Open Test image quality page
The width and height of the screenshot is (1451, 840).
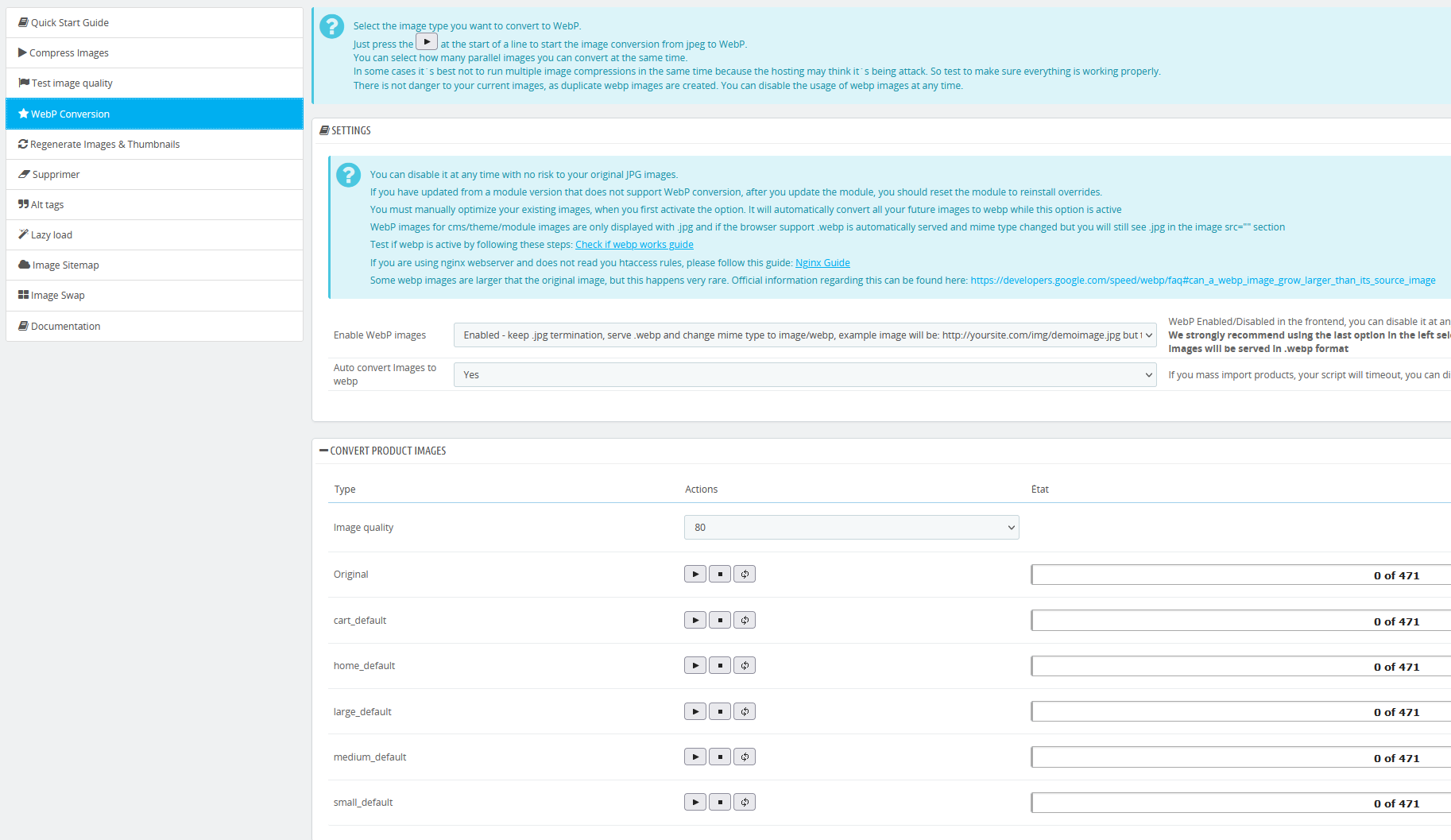(x=155, y=83)
